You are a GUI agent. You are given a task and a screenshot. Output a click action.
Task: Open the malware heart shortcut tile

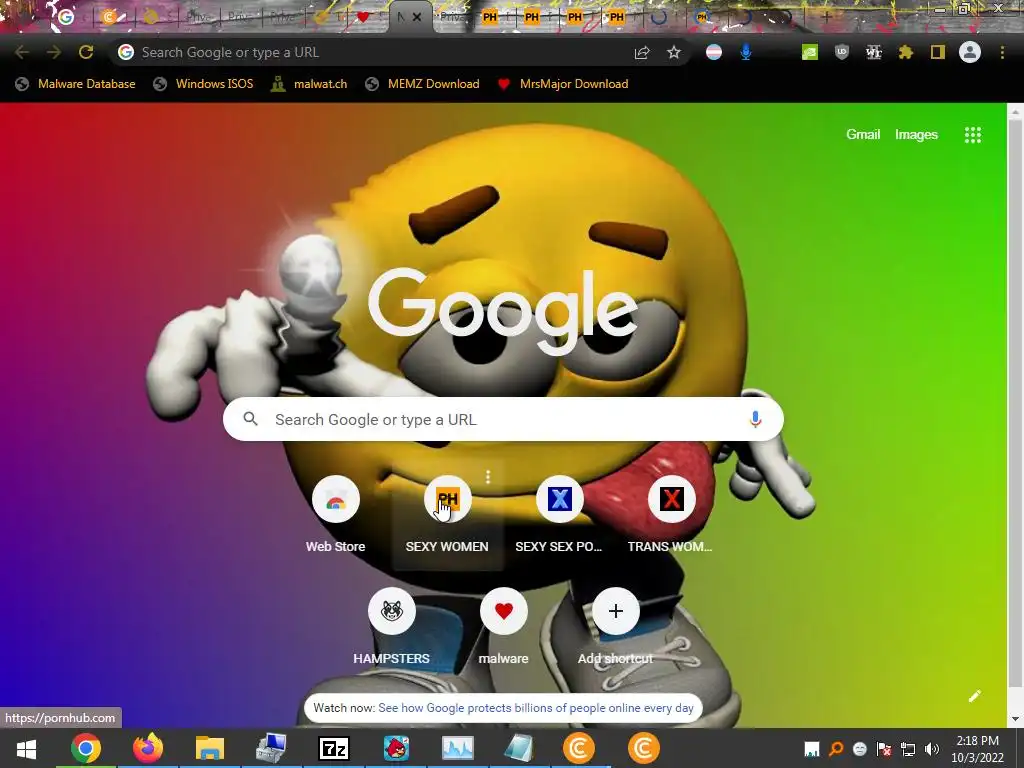(x=504, y=627)
